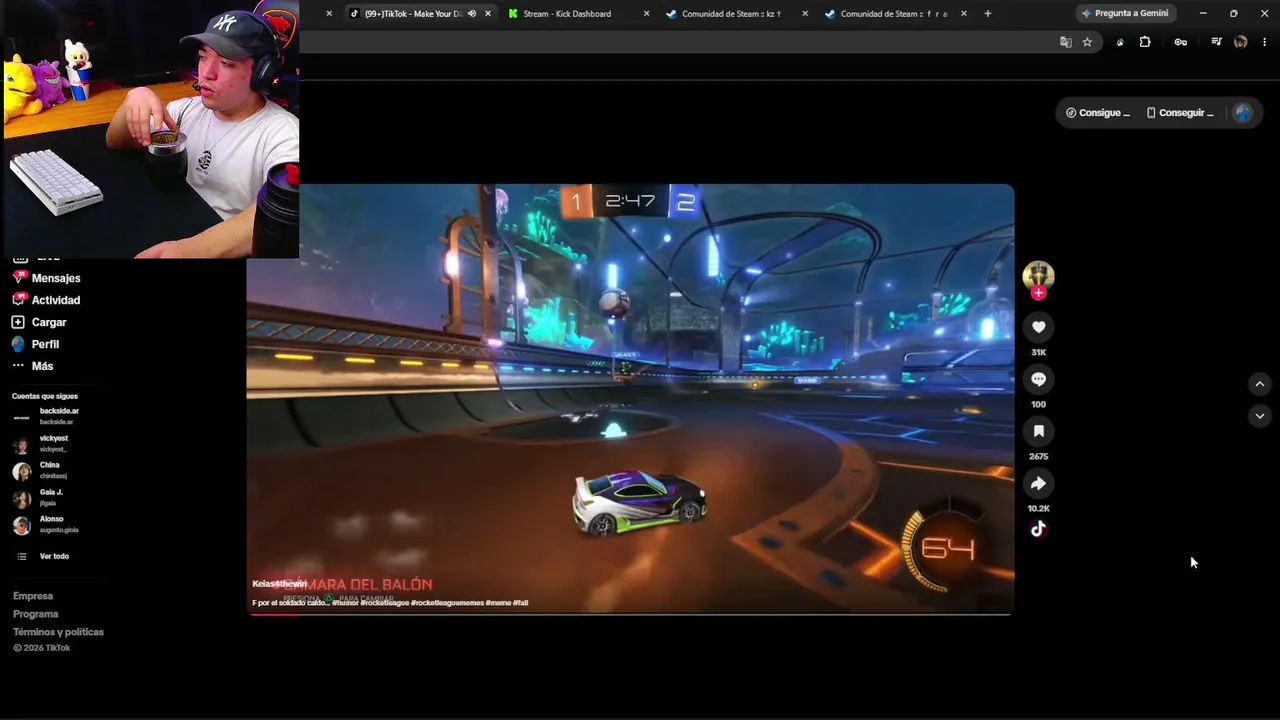The image size is (1280, 720).
Task: Click the Consigue button at top right
Action: [1098, 113]
